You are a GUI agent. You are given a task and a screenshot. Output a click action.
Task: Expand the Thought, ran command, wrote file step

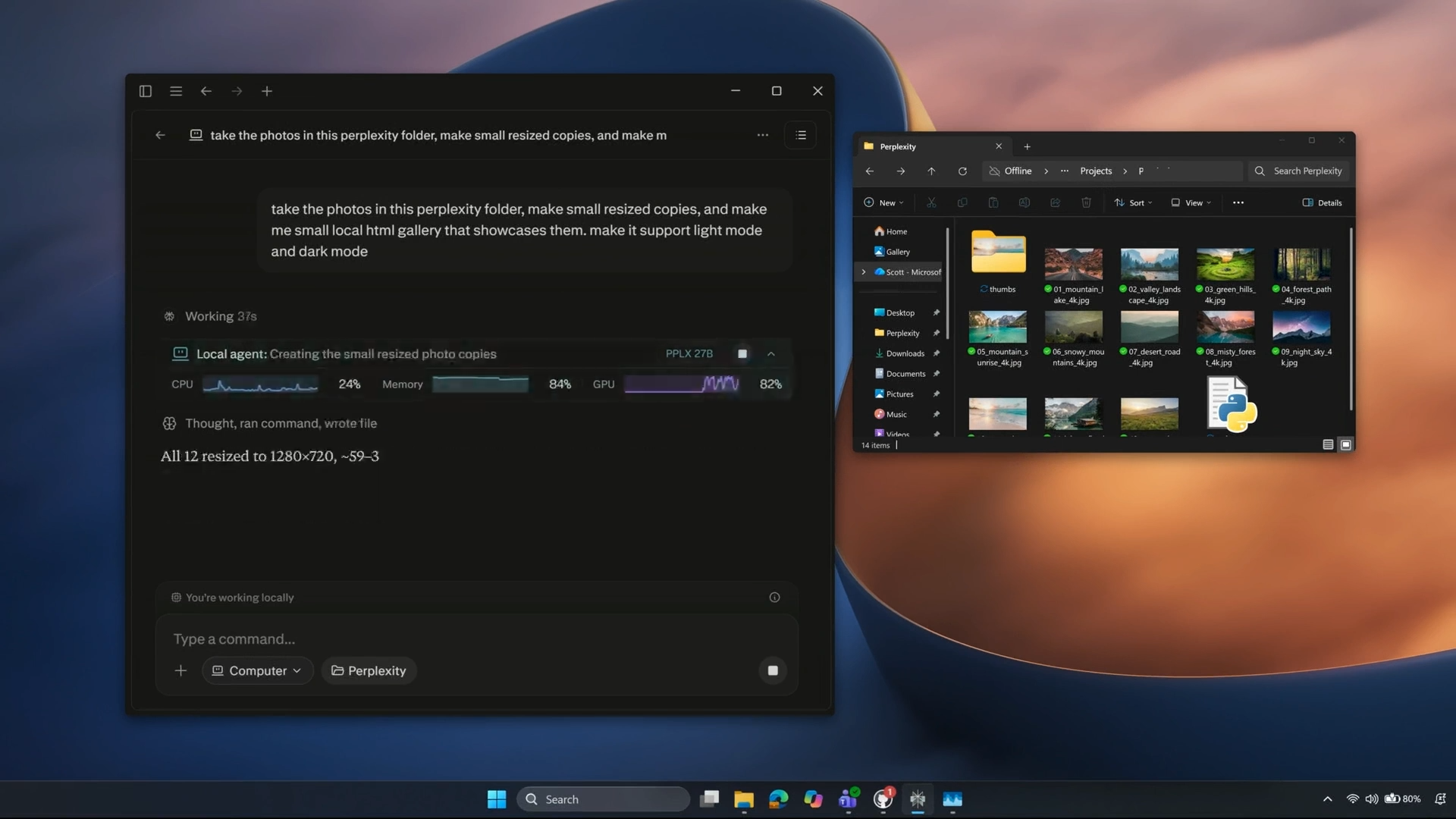point(270,423)
